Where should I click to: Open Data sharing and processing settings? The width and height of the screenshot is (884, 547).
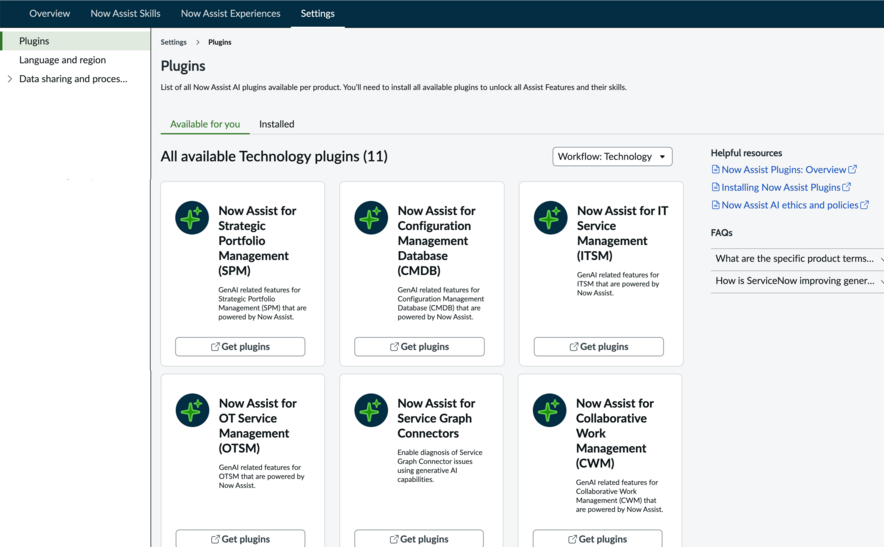tap(73, 79)
